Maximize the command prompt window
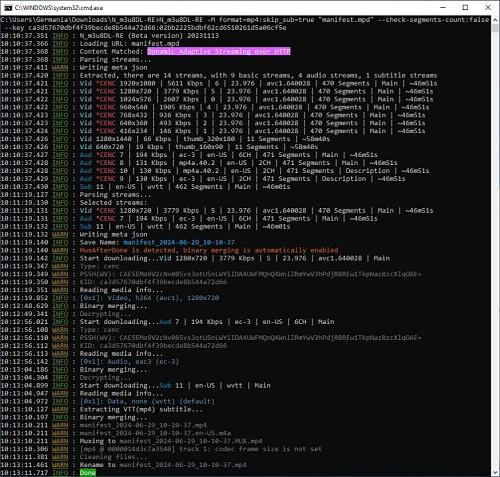 pyautogui.click(x=465, y=7)
